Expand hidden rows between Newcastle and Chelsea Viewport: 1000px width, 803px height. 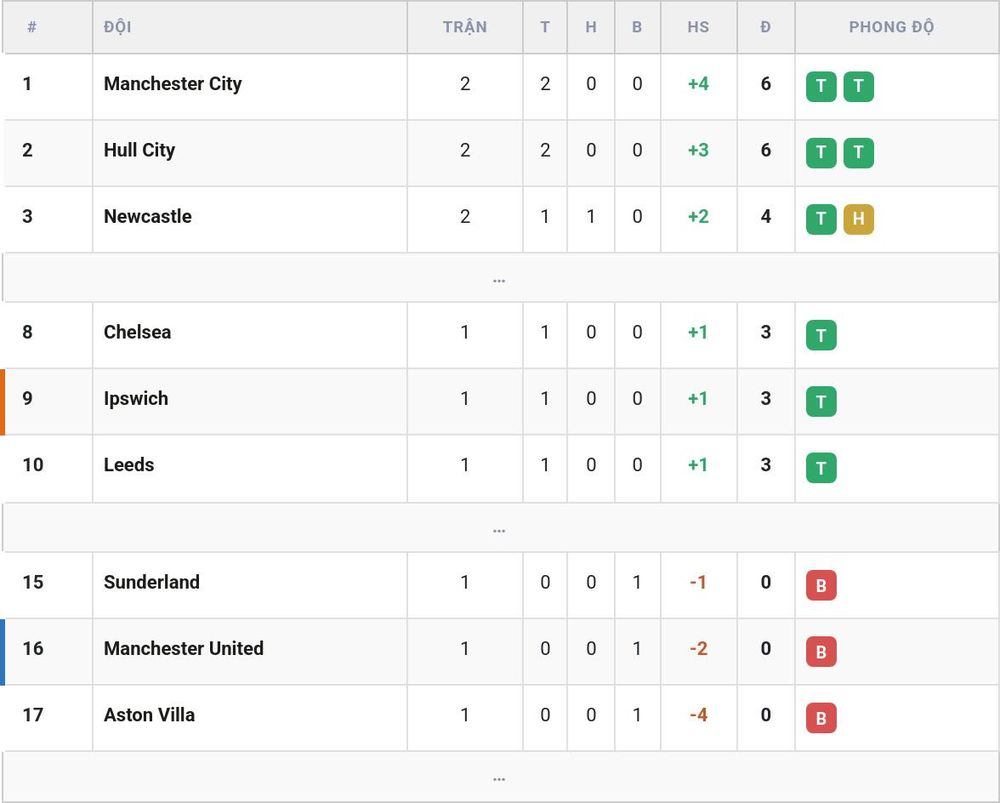tap(500, 278)
